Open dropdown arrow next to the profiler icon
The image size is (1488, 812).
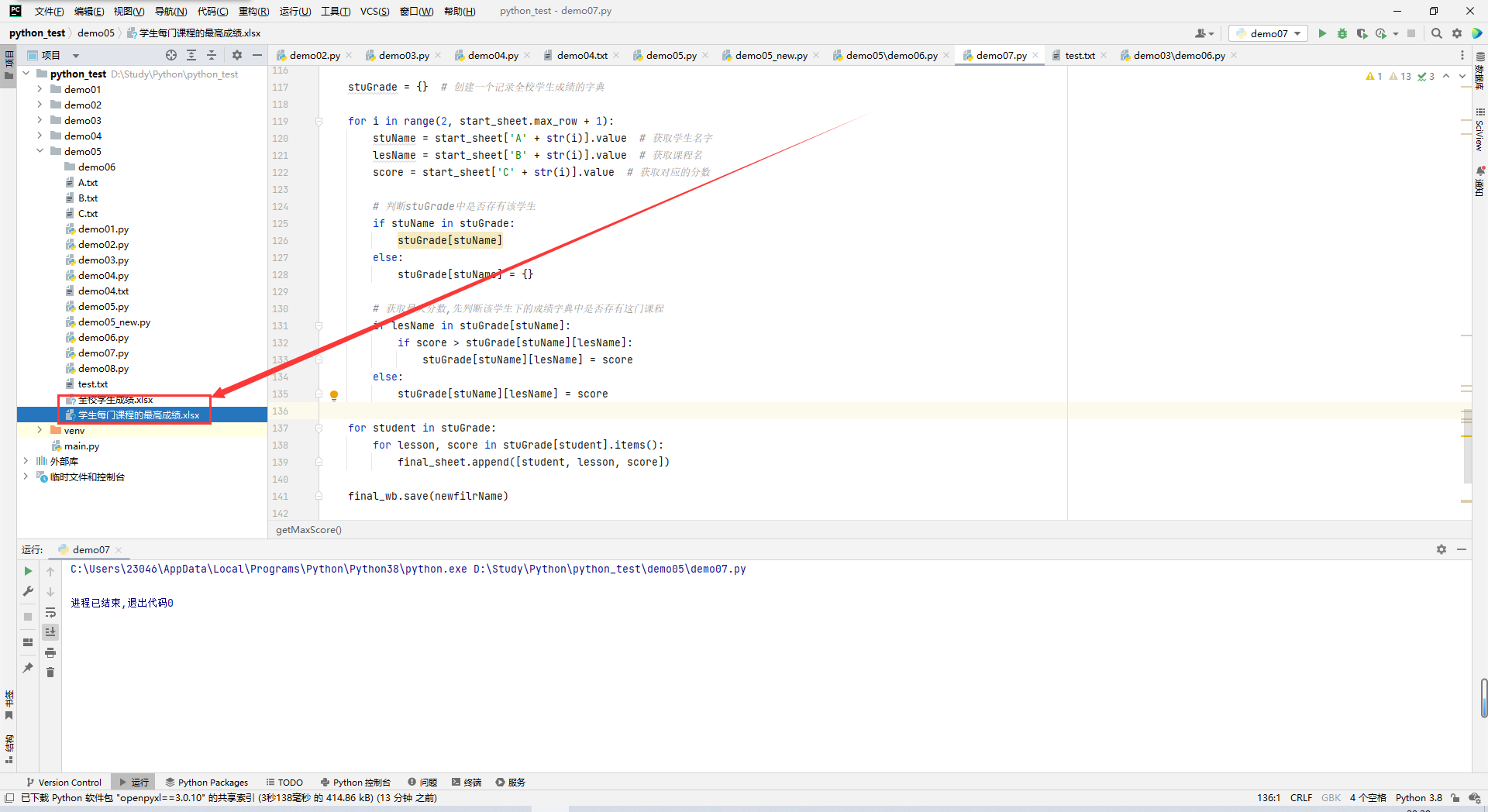[x=1395, y=33]
